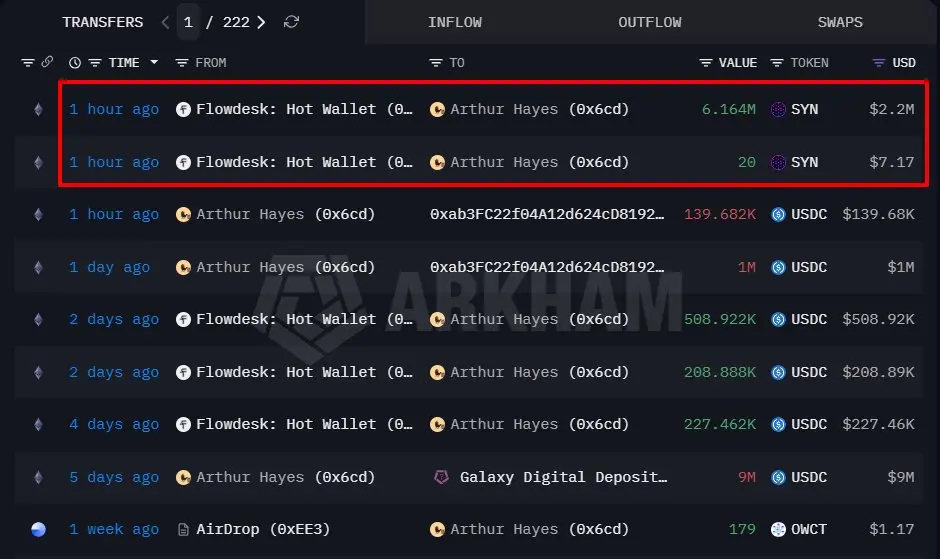The height and width of the screenshot is (559, 940).
Task: Click SYN token icon in 20 SYN row
Action: click(x=778, y=162)
